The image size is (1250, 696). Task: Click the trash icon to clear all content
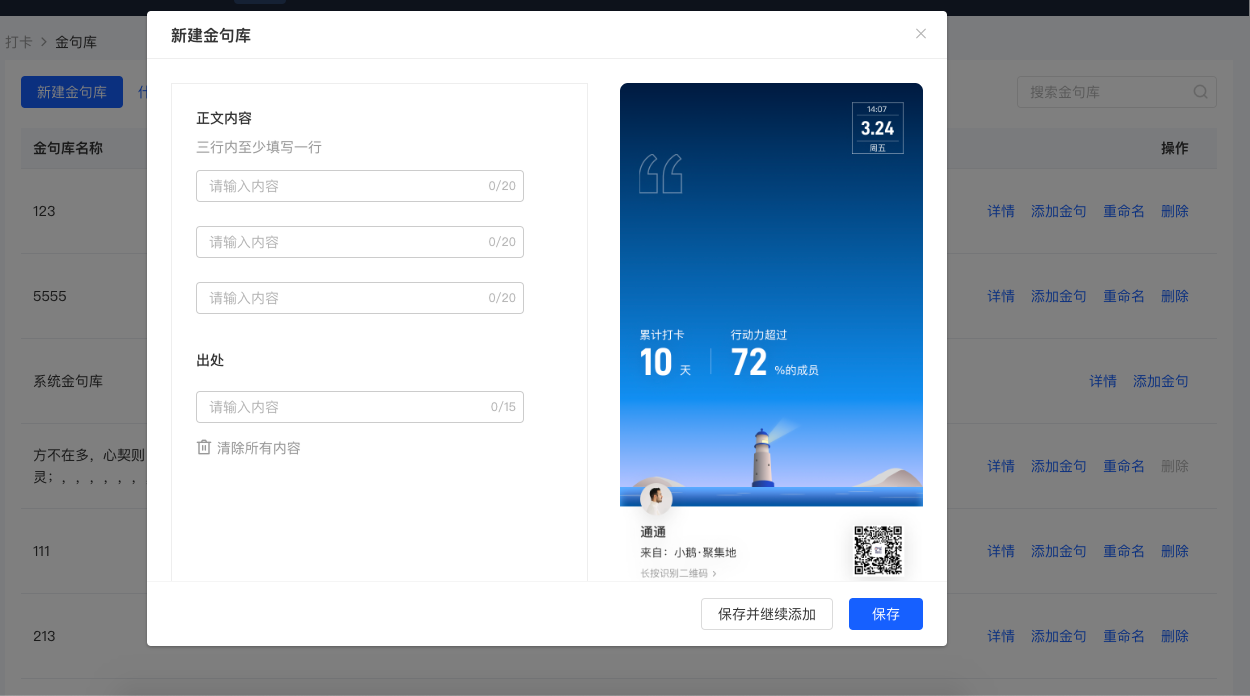[x=204, y=447]
